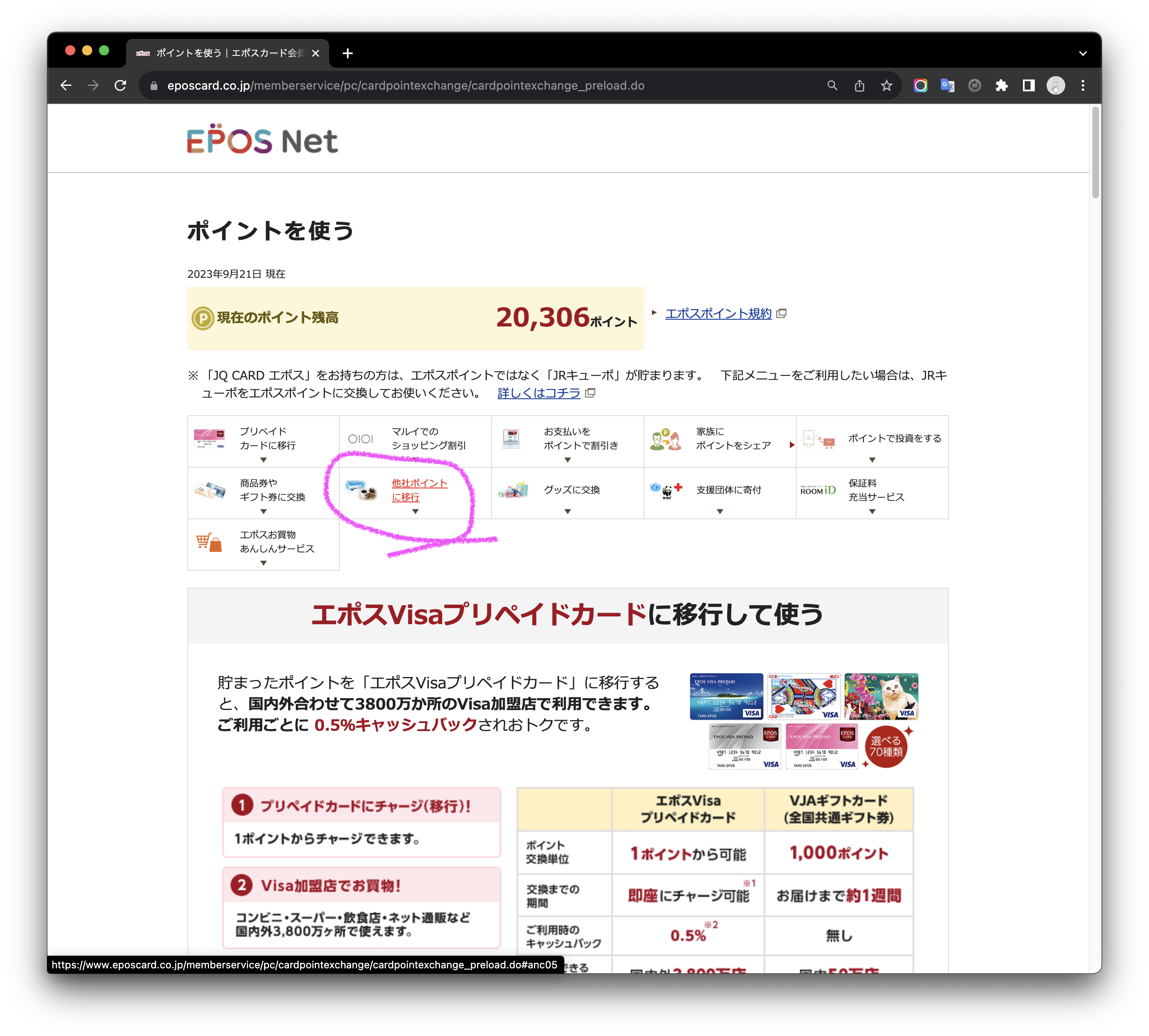Click the gift voucher icon
1149x1036 pixels.
[209, 490]
